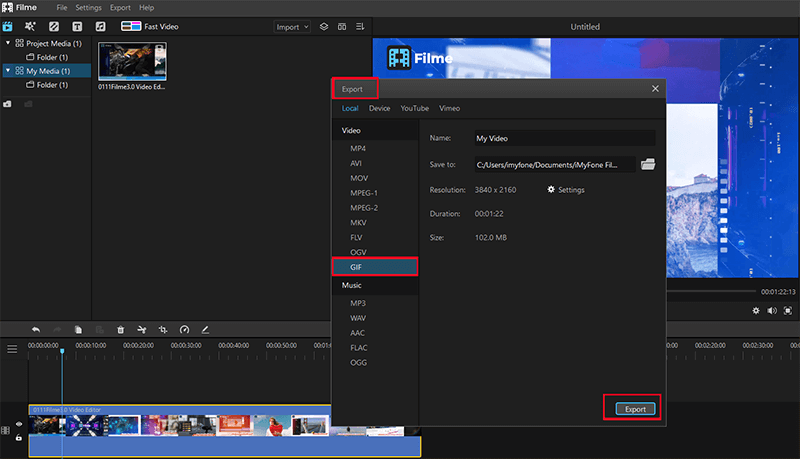Toggle the preview volume speaker

772,311
